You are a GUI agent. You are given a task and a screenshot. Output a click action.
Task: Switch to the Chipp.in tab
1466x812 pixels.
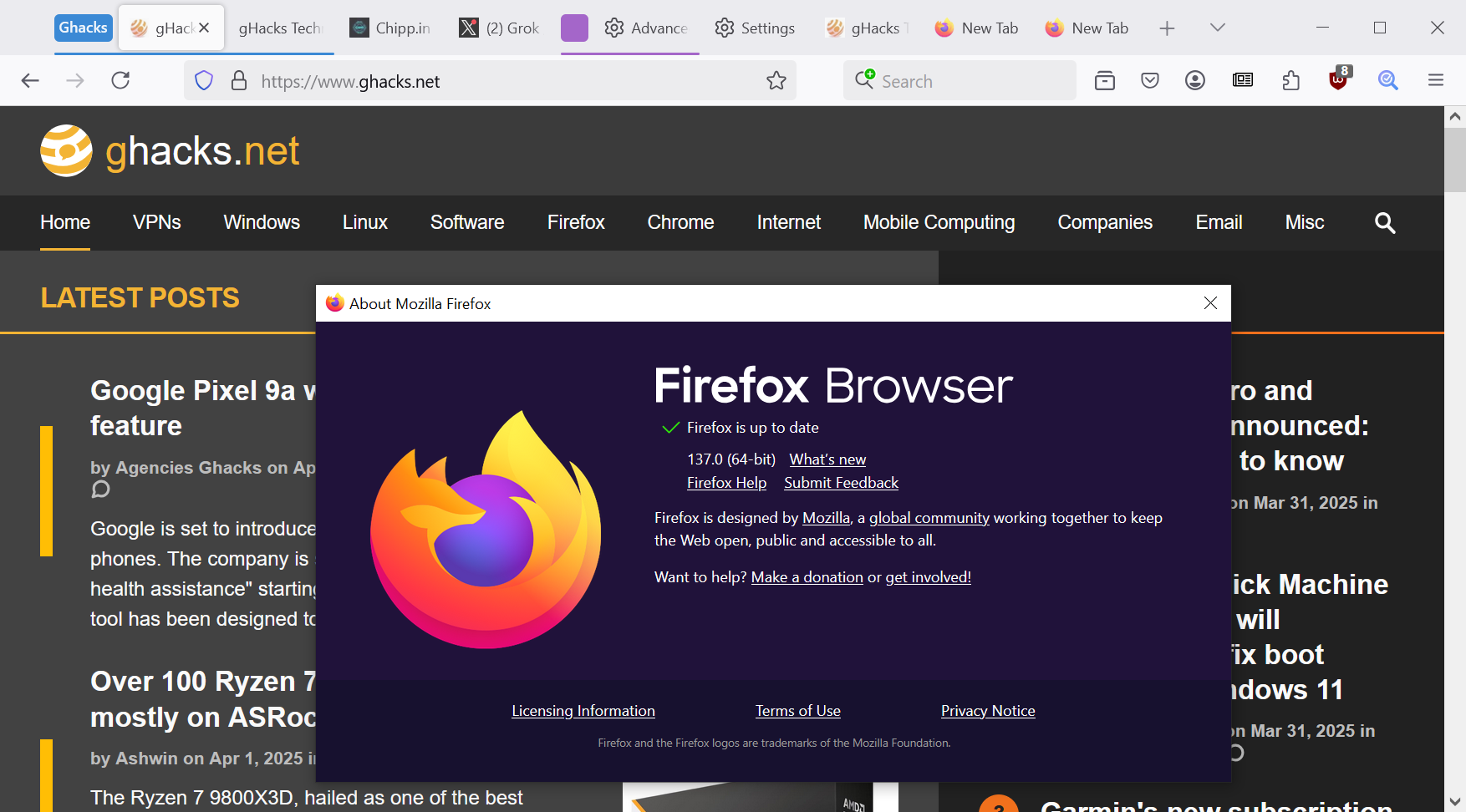click(390, 28)
